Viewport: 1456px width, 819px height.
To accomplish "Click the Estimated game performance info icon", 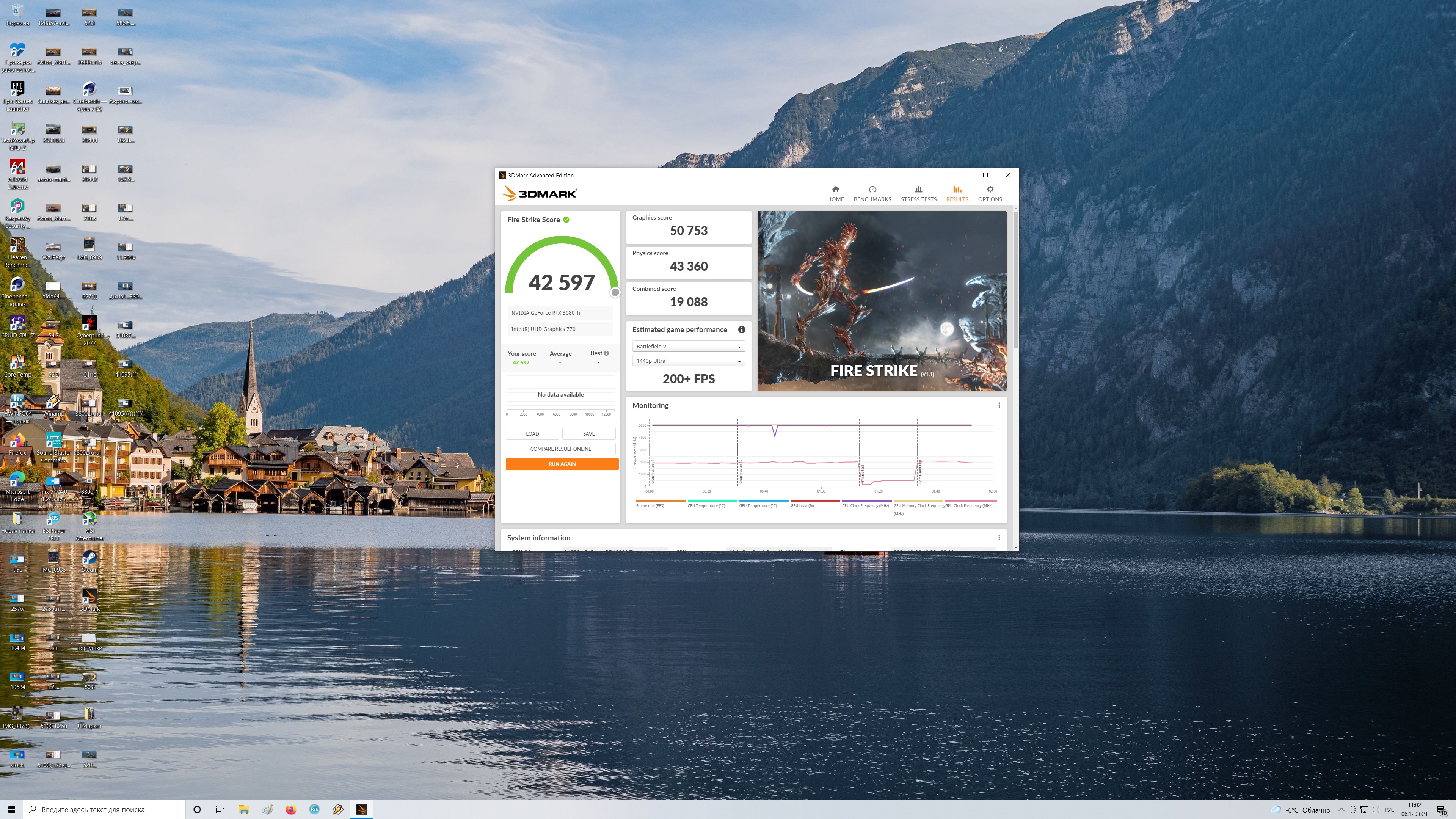I will [x=741, y=329].
